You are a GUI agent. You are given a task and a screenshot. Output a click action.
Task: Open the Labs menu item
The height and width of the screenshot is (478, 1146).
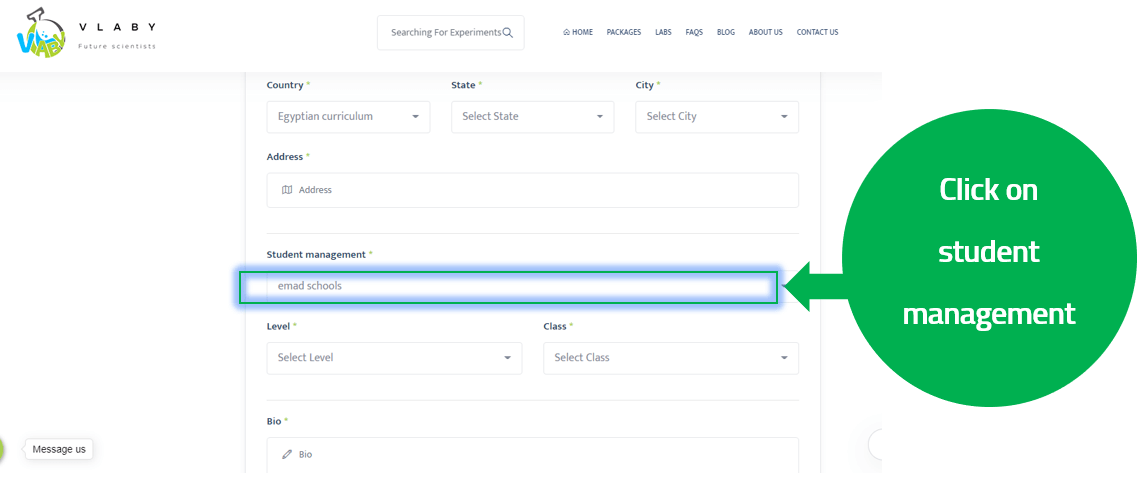[x=663, y=32]
